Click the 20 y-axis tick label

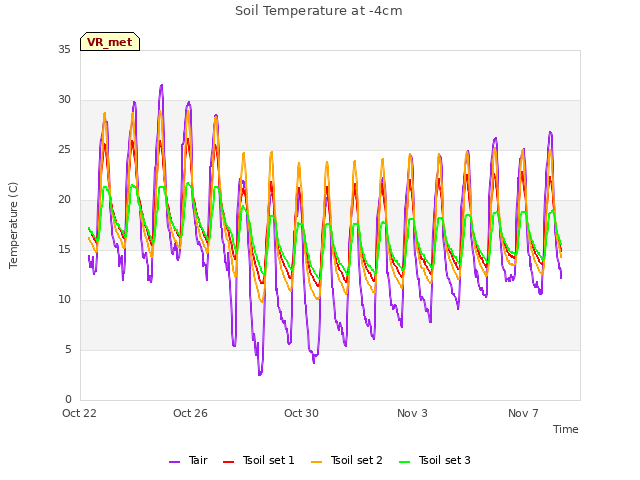point(64,200)
